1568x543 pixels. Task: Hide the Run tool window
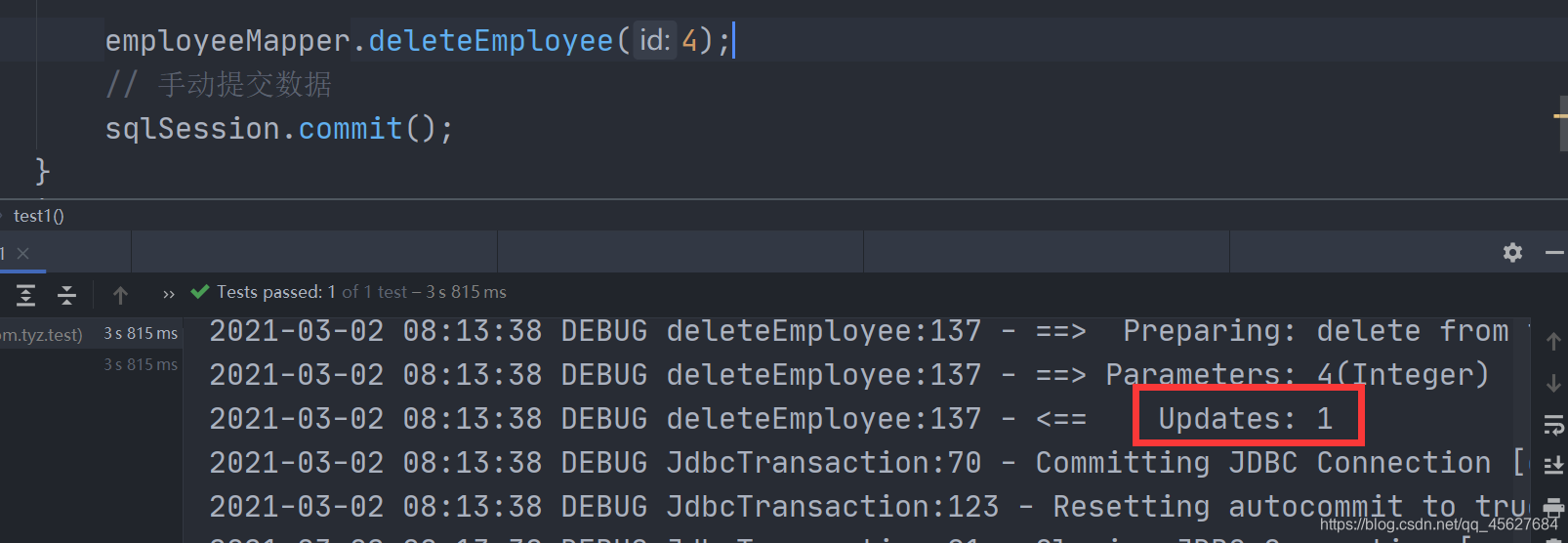point(1554,252)
